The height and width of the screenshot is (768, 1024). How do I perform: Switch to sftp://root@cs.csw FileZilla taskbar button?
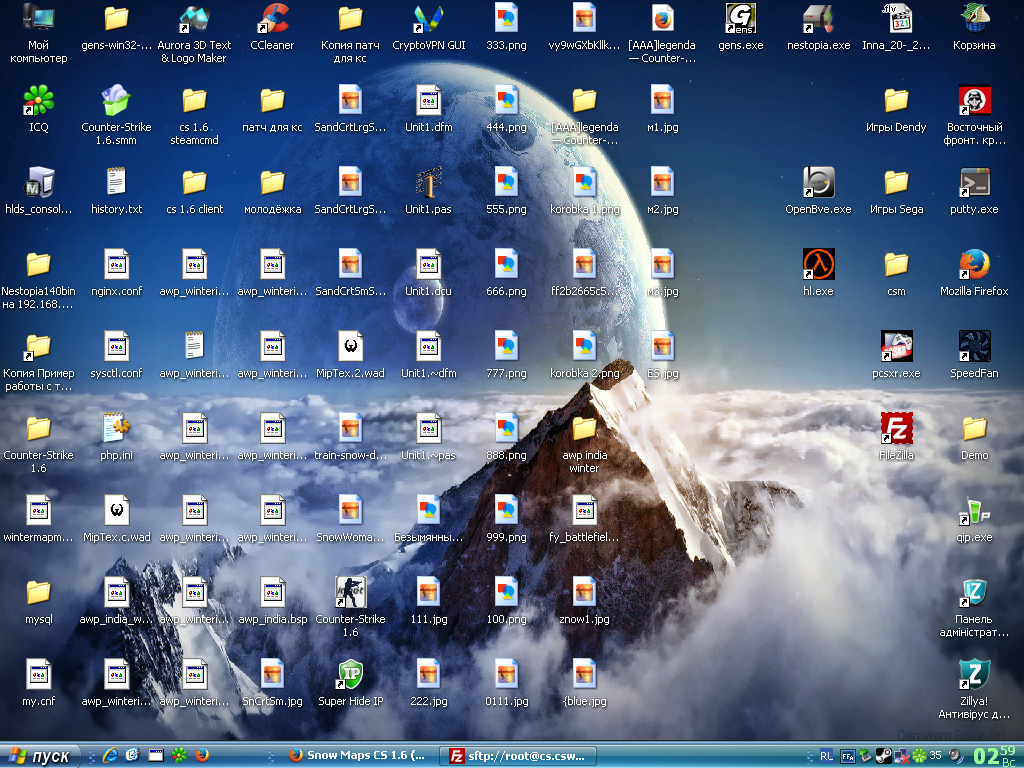tap(519, 756)
